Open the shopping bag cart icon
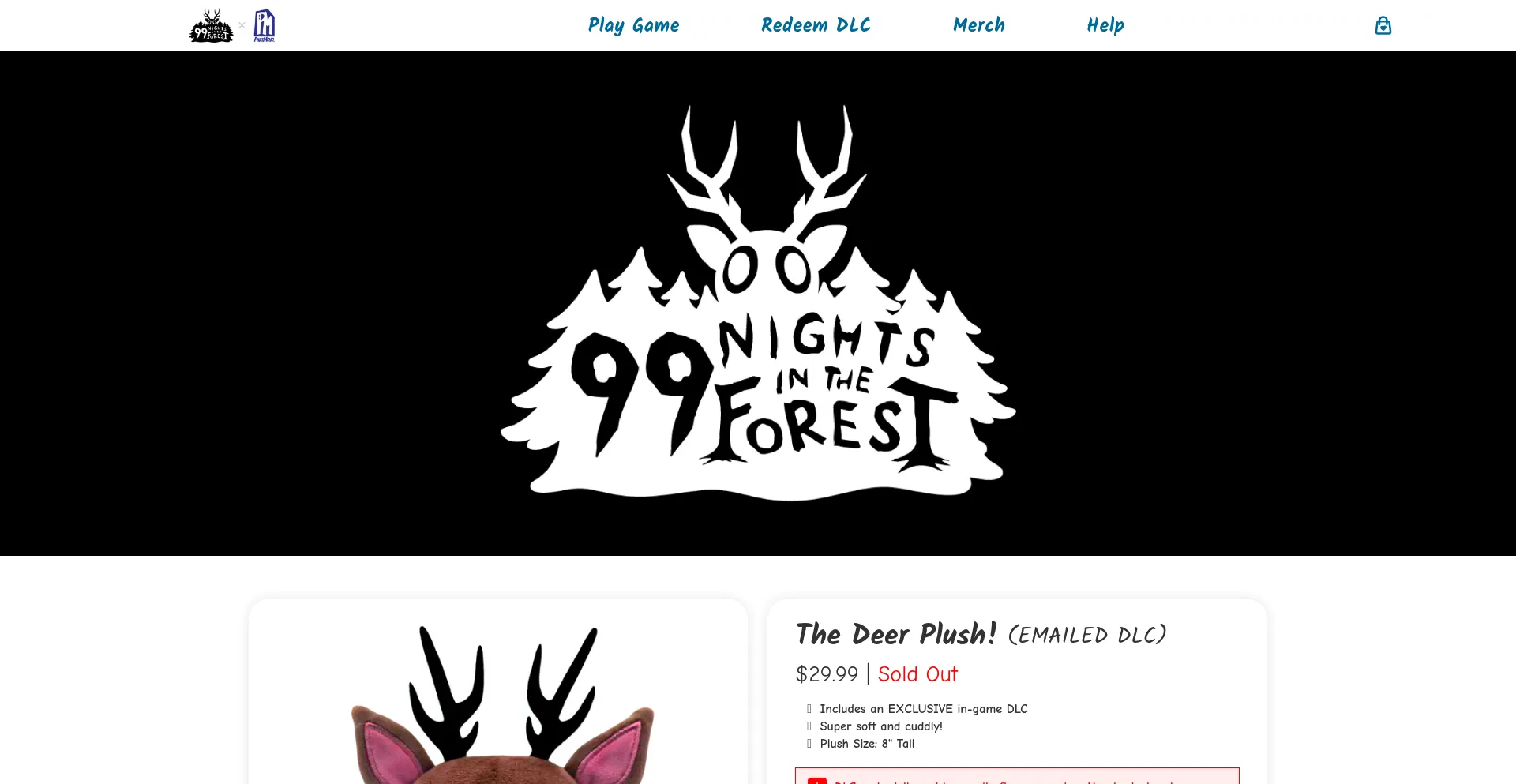Image resolution: width=1516 pixels, height=784 pixels. [1383, 25]
